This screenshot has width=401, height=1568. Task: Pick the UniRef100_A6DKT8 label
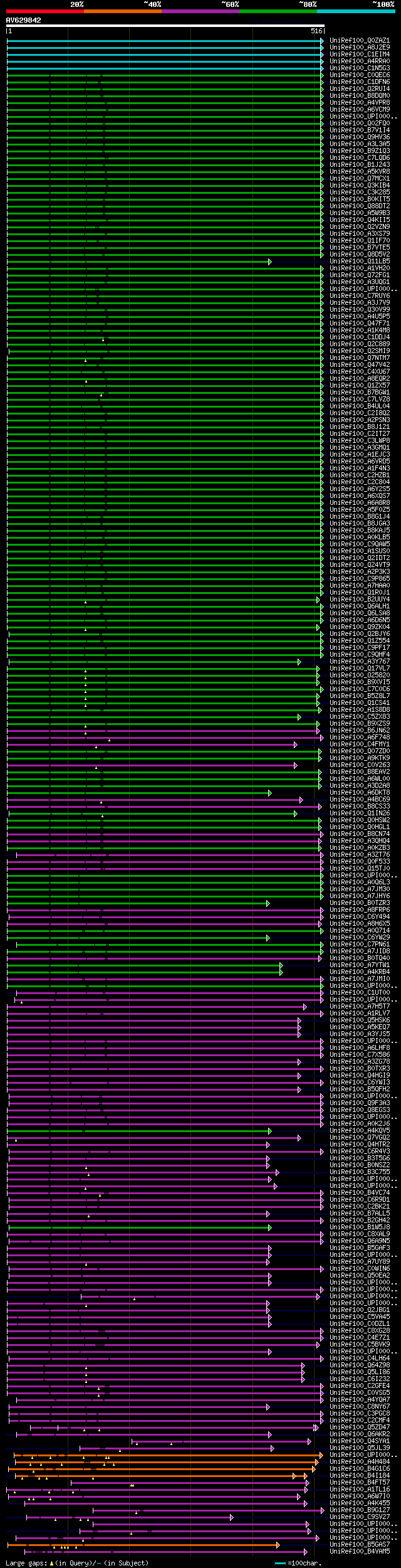pos(360,793)
